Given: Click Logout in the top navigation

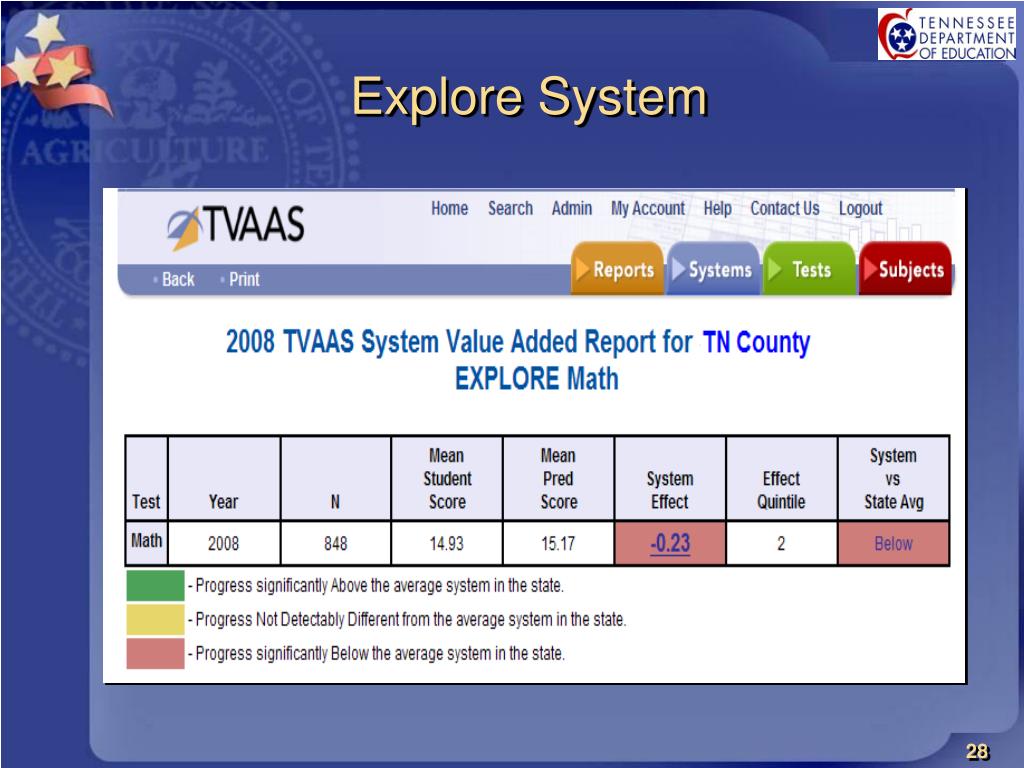Looking at the screenshot, I should pyautogui.click(x=860, y=208).
